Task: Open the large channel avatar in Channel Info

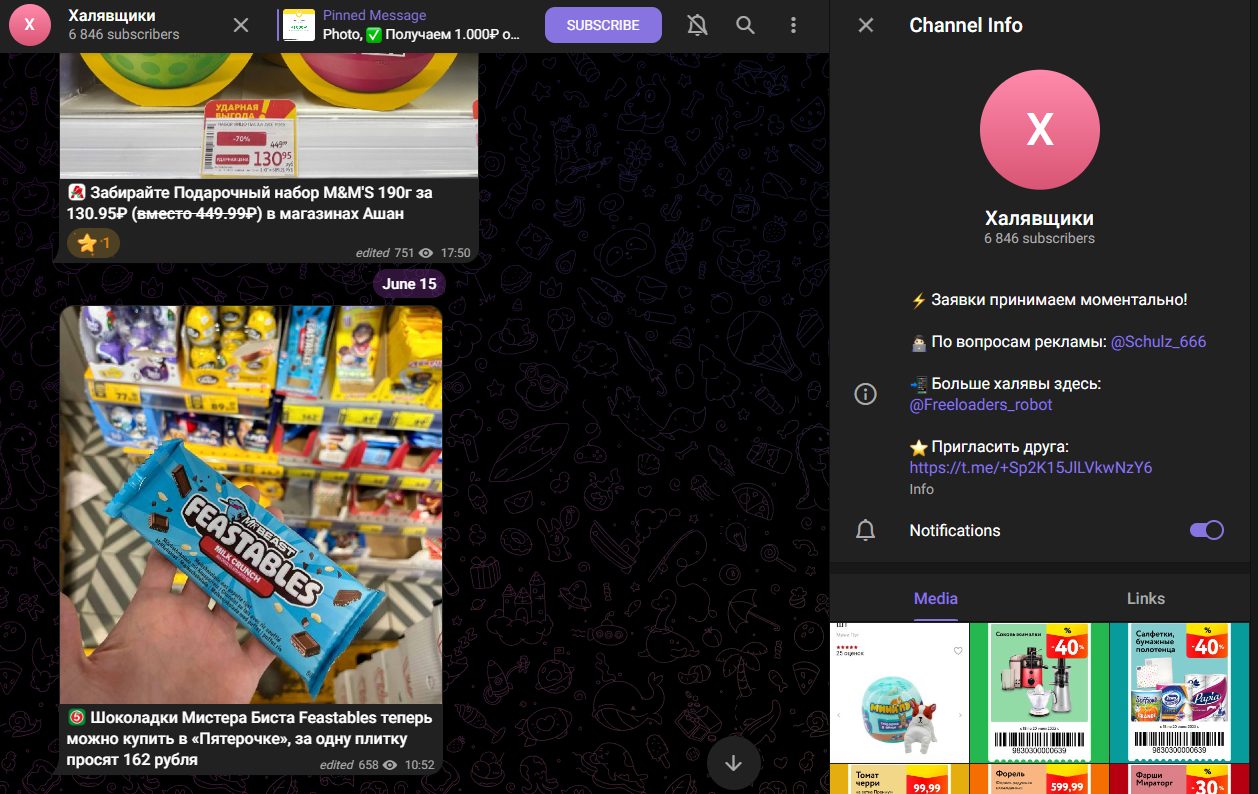Action: pos(1040,130)
